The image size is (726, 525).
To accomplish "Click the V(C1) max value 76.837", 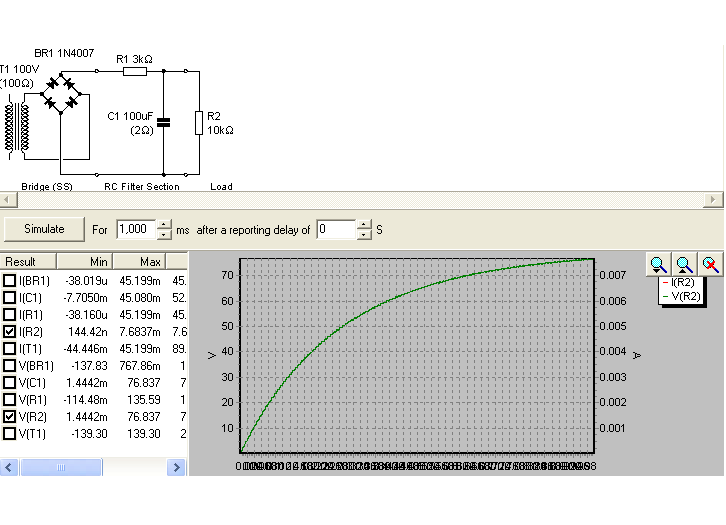I will click(x=144, y=383).
